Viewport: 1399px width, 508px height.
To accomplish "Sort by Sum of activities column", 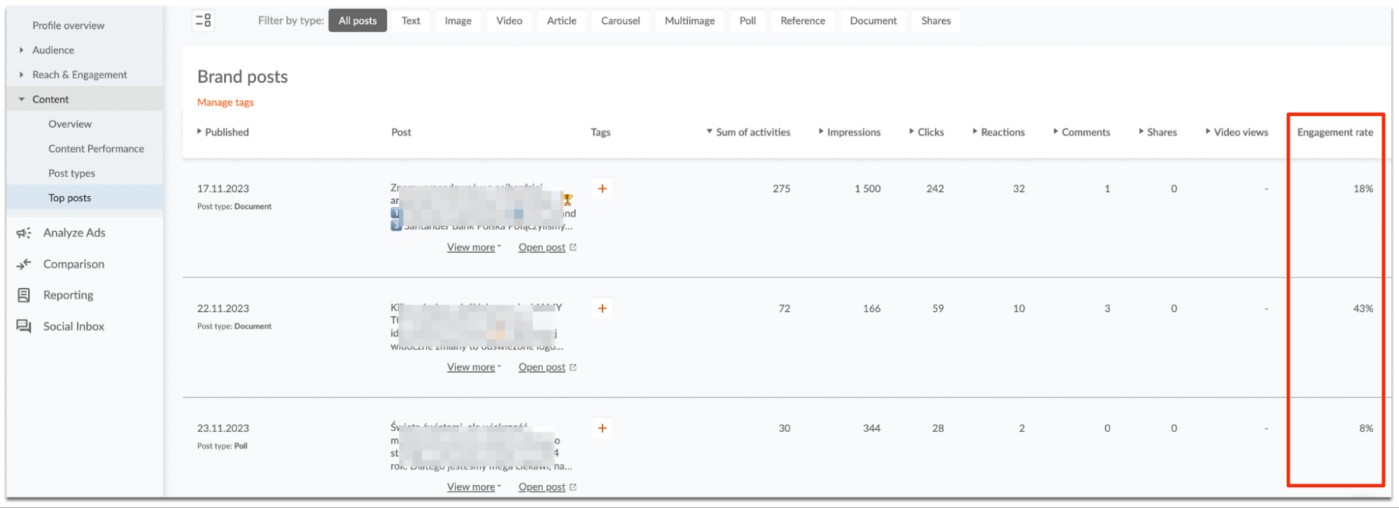I will (748, 132).
